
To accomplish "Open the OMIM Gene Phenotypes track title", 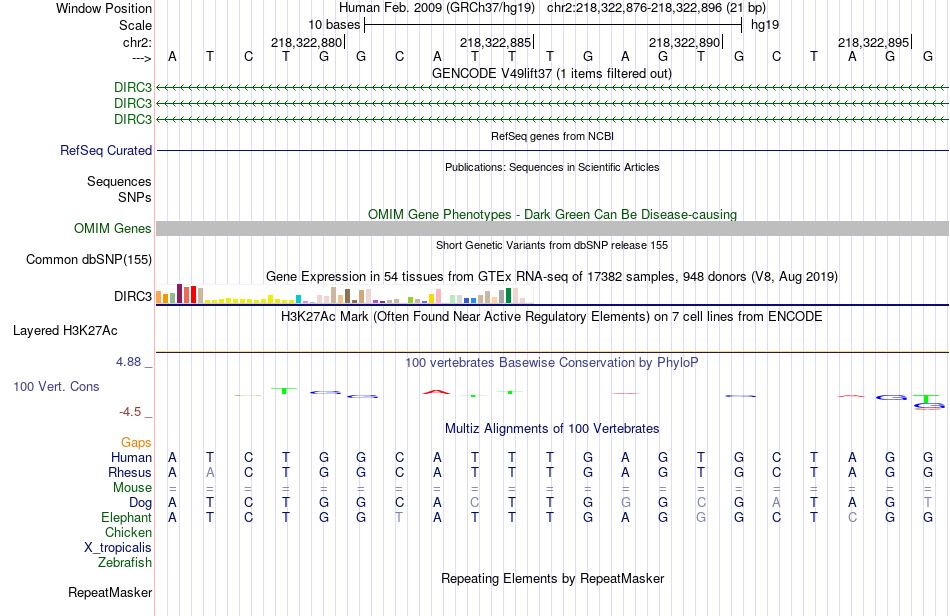I will tap(552, 214).
